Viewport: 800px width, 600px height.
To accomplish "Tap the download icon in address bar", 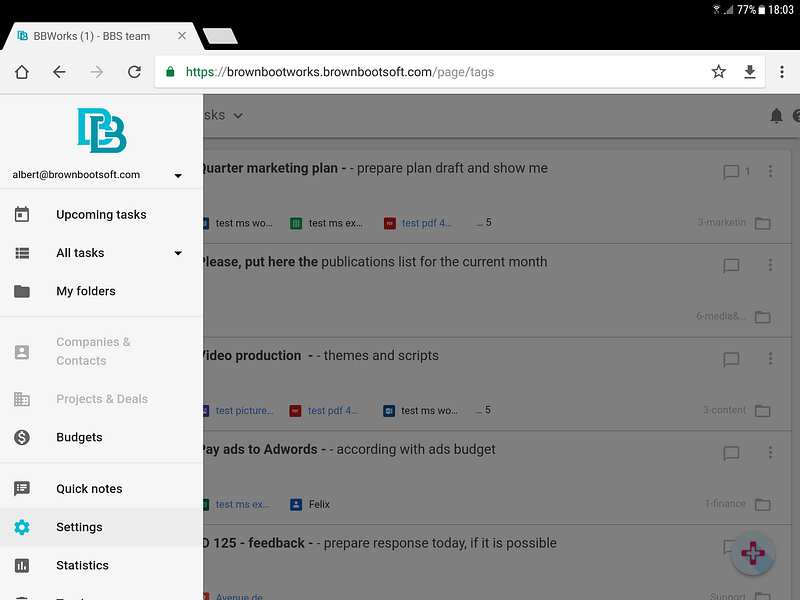I will (749, 72).
